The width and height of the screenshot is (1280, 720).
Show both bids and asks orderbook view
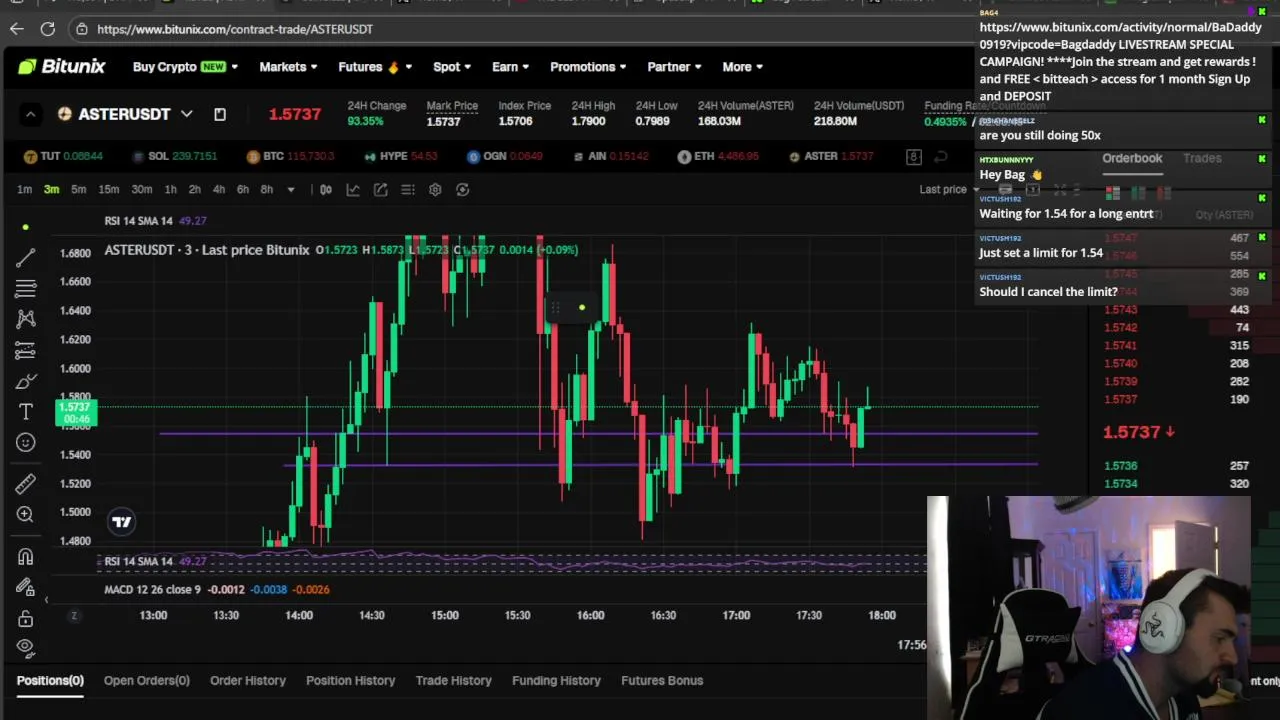(1112, 193)
